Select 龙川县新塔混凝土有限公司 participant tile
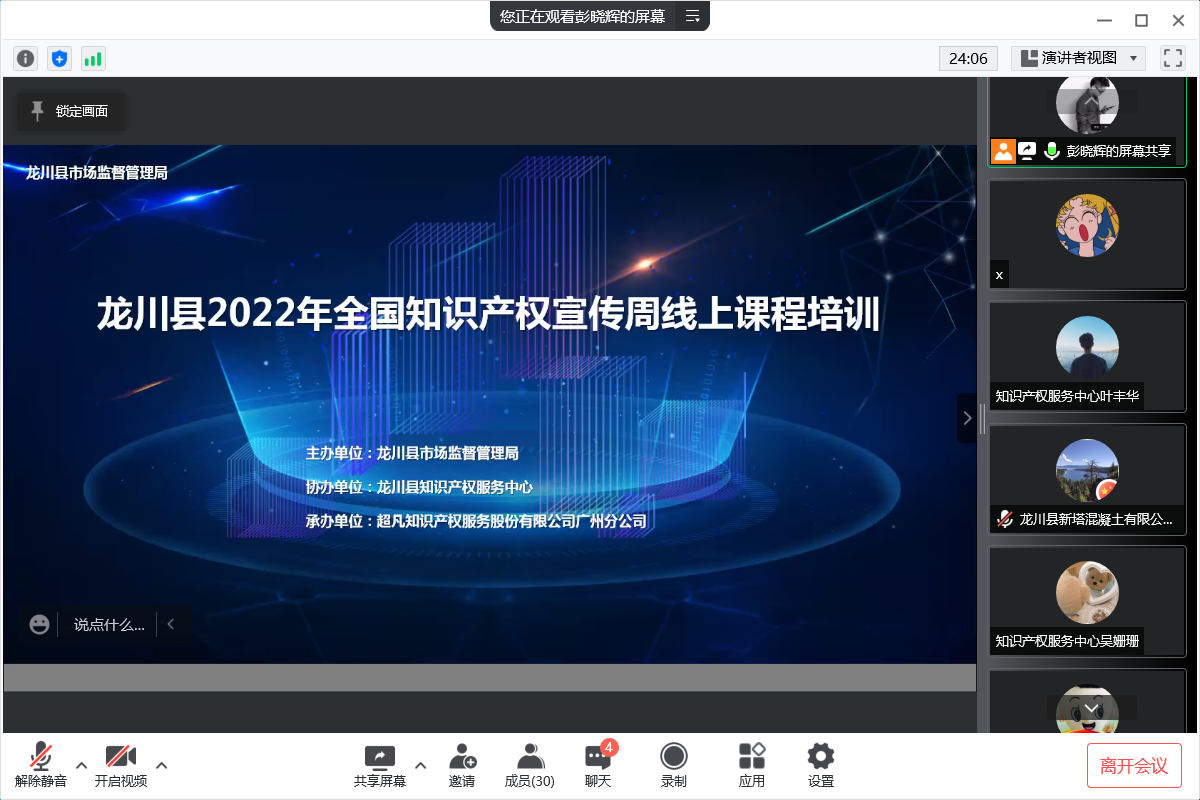Screen dimensions: 1200x800 pos(1087,478)
